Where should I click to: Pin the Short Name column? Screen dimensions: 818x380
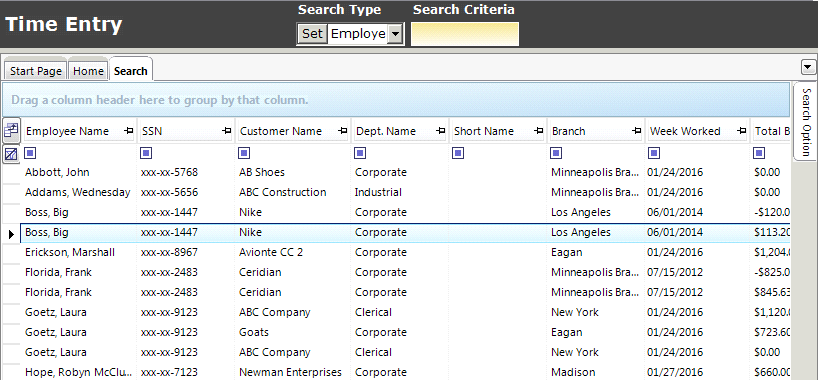[539, 131]
